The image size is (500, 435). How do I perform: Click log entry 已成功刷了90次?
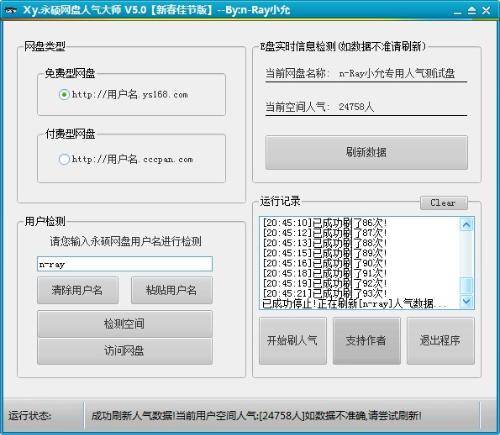(x=325, y=263)
